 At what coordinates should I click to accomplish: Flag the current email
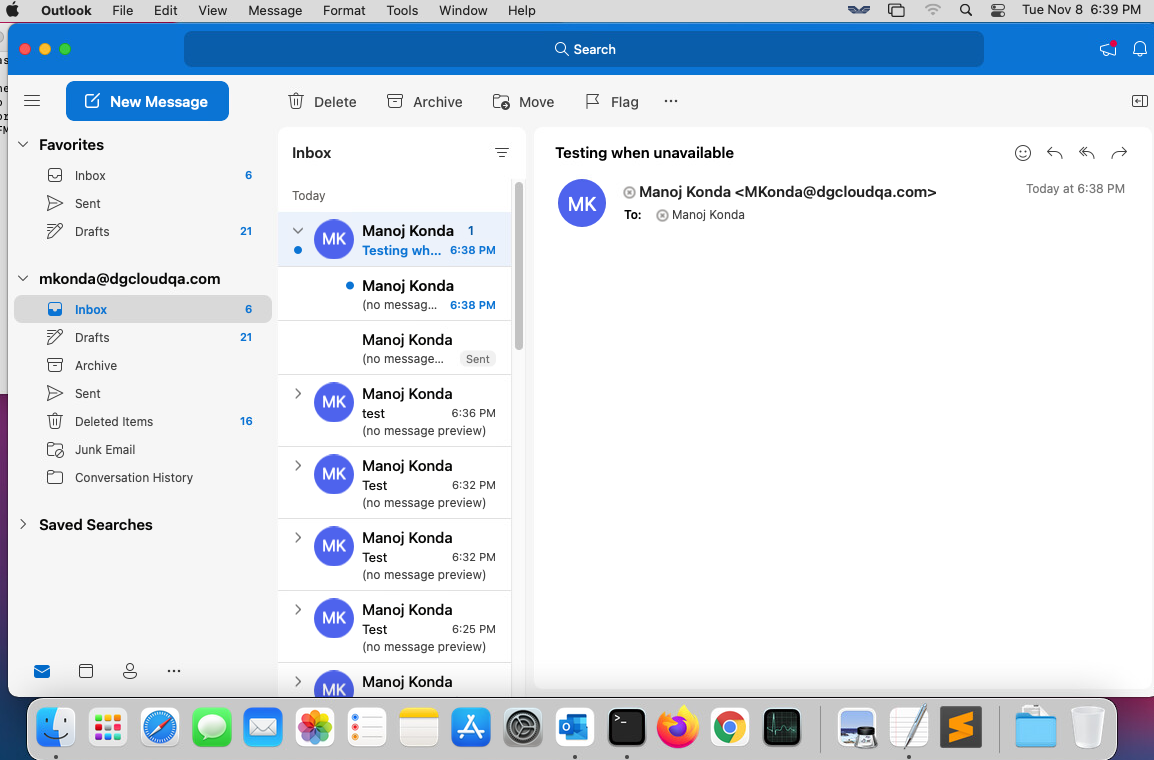tap(611, 101)
